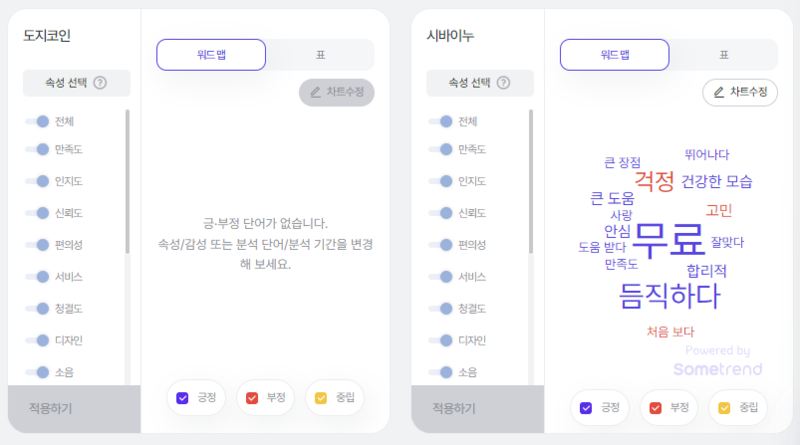Click the help icon beside 시바이누 속성 선택
Image resolution: width=800 pixels, height=445 pixels.
pyautogui.click(x=504, y=83)
